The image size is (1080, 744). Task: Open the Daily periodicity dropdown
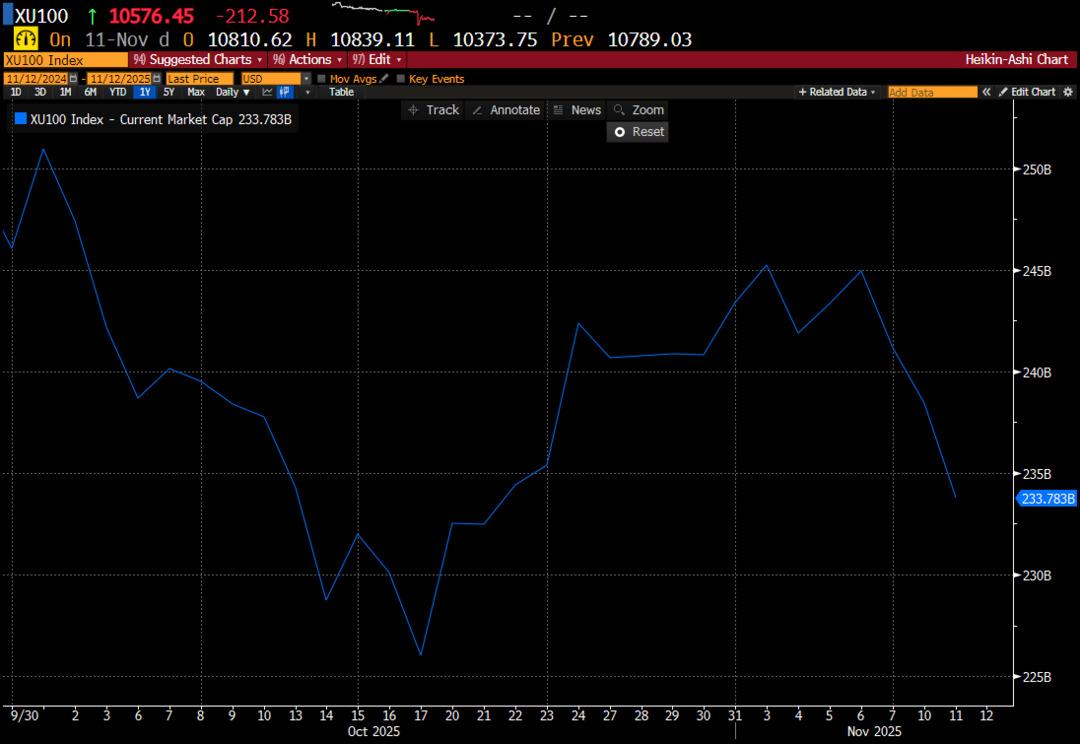tap(233, 92)
